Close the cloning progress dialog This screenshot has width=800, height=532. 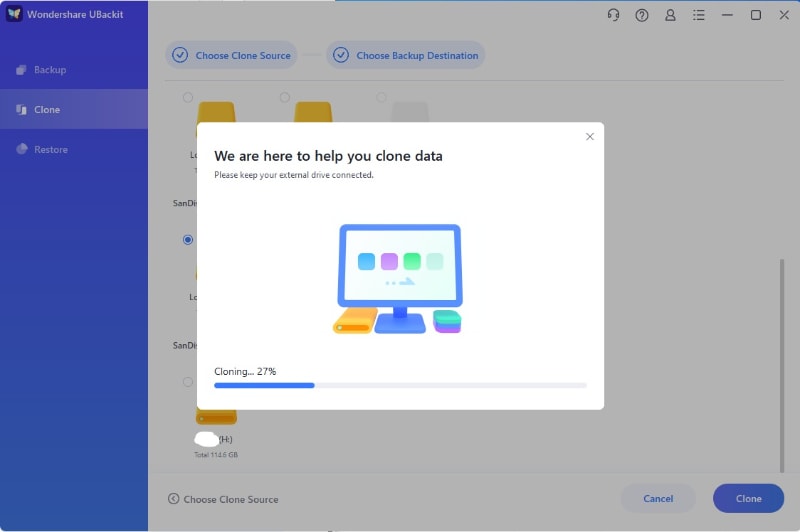590,137
